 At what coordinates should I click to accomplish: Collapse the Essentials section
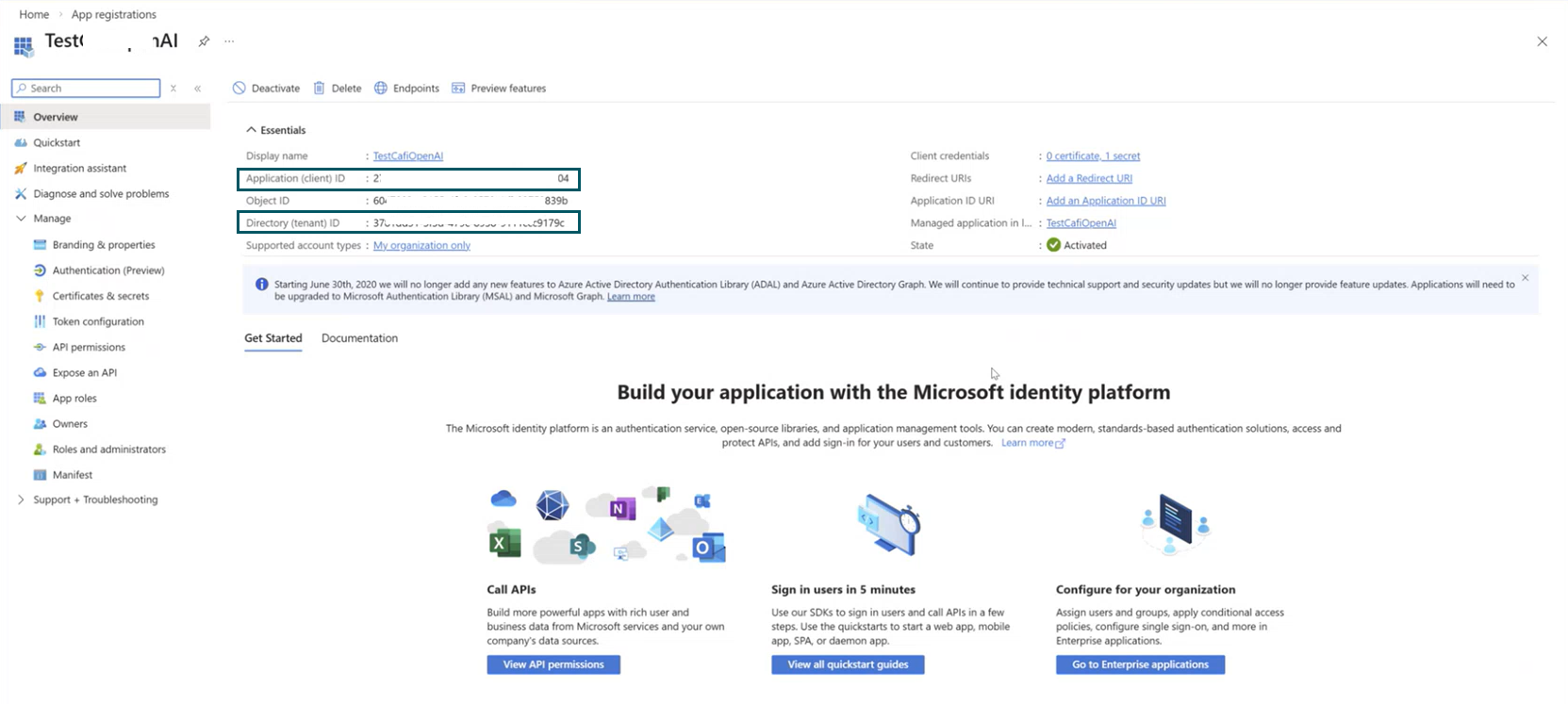tap(251, 130)
